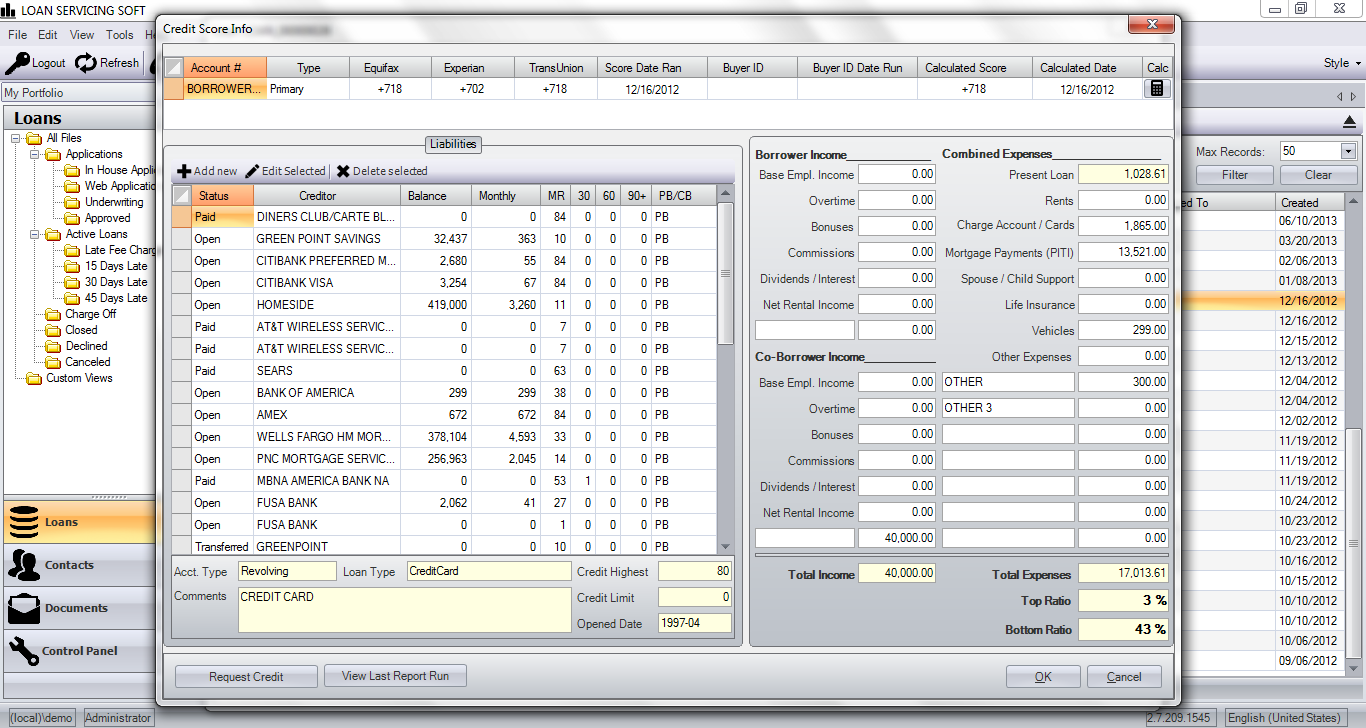Click the Delete selected X icon
This screenshot has width=1366, height=728.
pyautogui.click(x=343, y=171)
